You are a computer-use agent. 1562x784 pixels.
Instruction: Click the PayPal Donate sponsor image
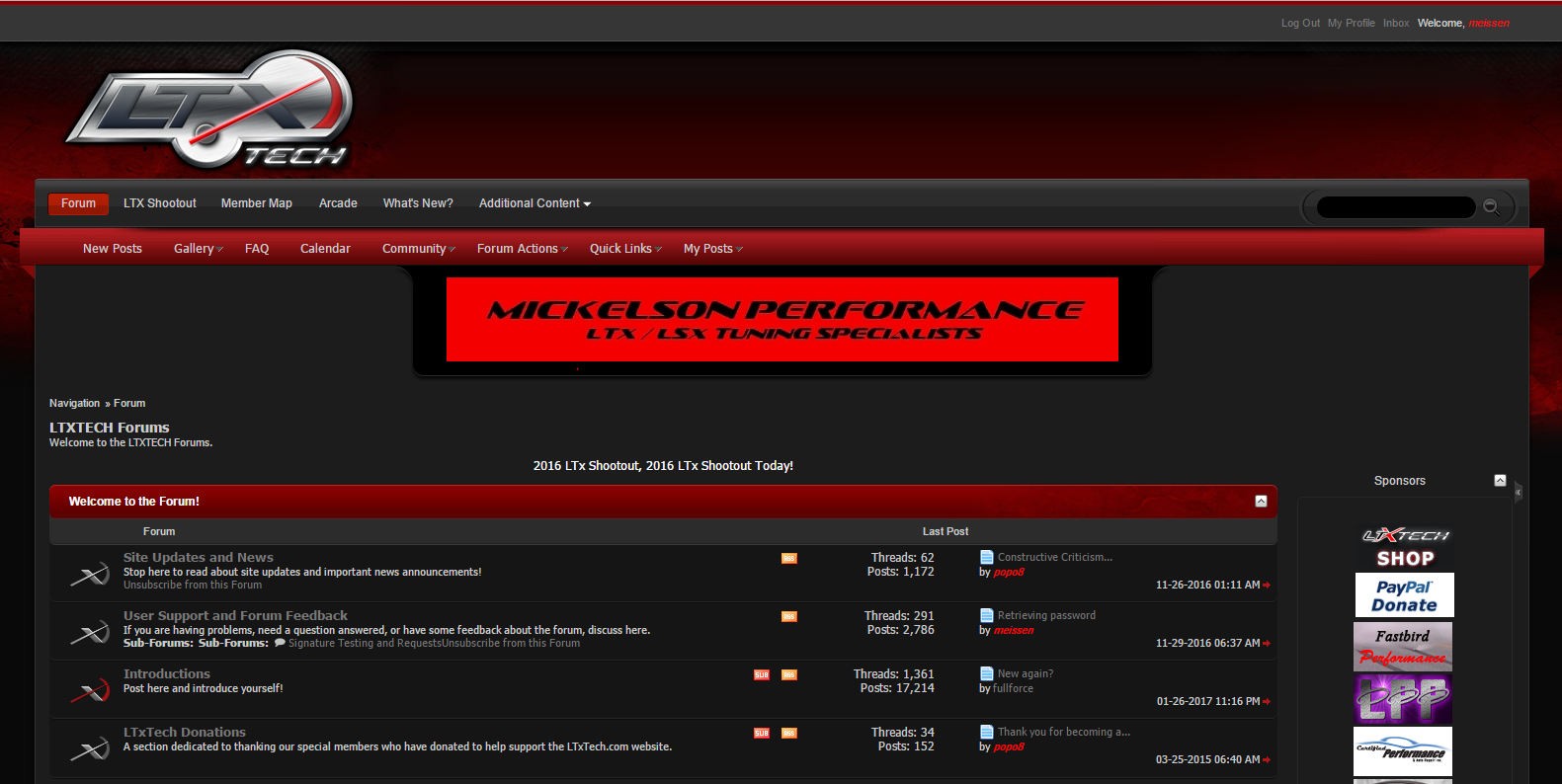point(1404,595)
